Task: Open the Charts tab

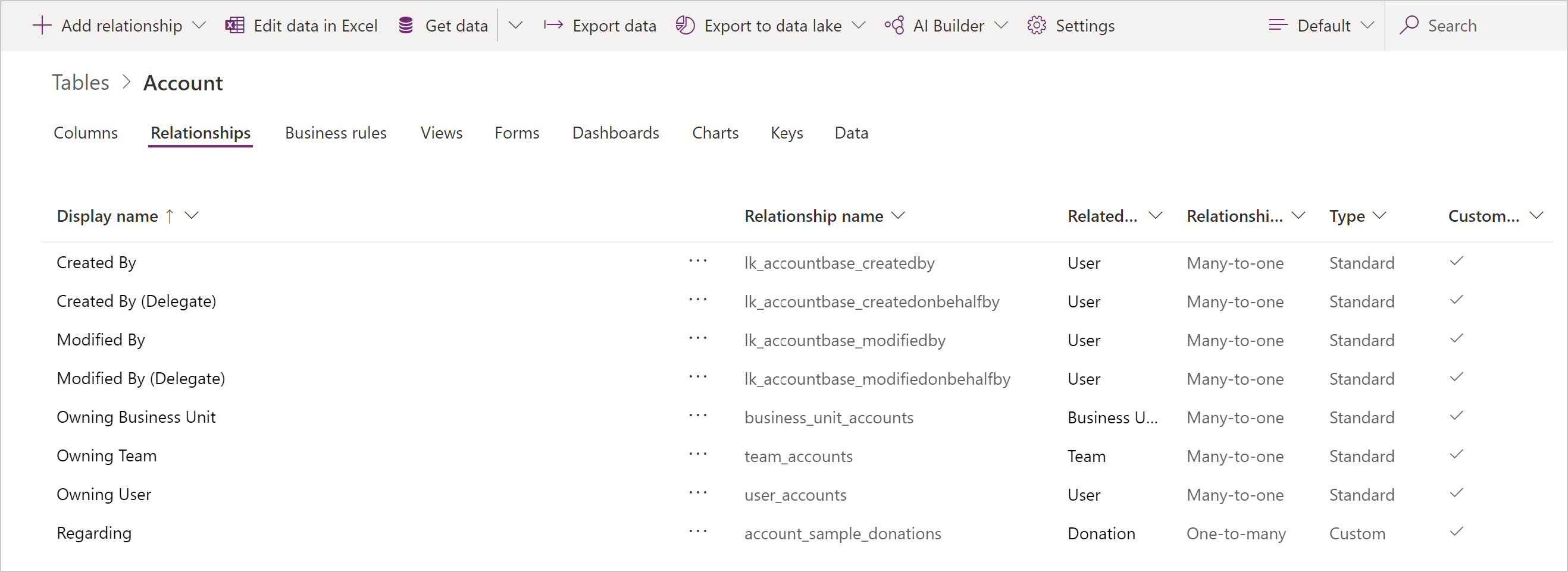Action: pos(715,133)
